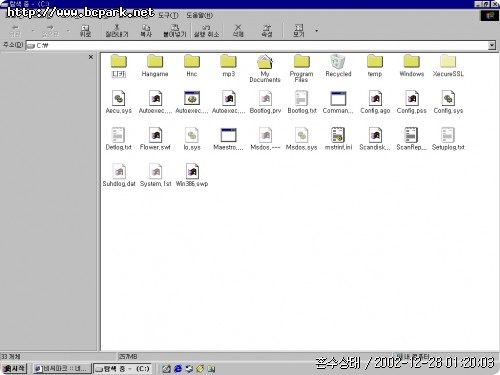Screen dimensions: 500x375
Task: Click the Cut (잘라내기) toolbar button
Action: click(117, 31)
